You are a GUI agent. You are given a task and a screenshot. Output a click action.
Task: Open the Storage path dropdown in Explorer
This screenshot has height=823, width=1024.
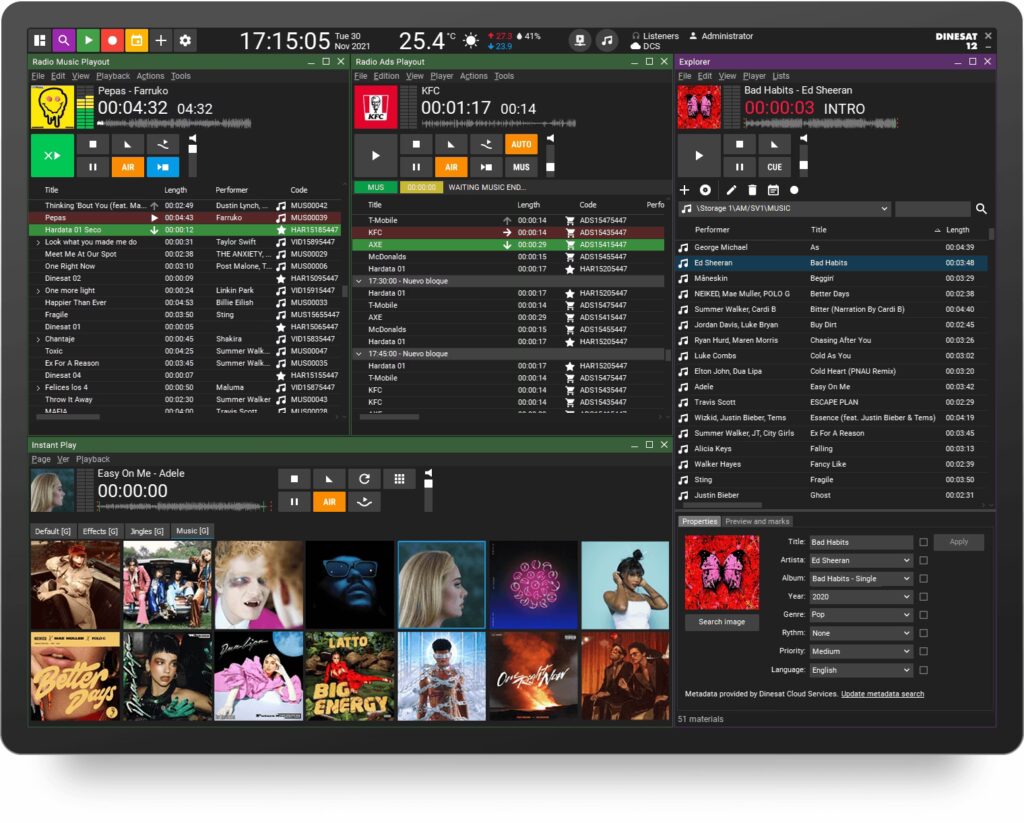click(884, 209)
